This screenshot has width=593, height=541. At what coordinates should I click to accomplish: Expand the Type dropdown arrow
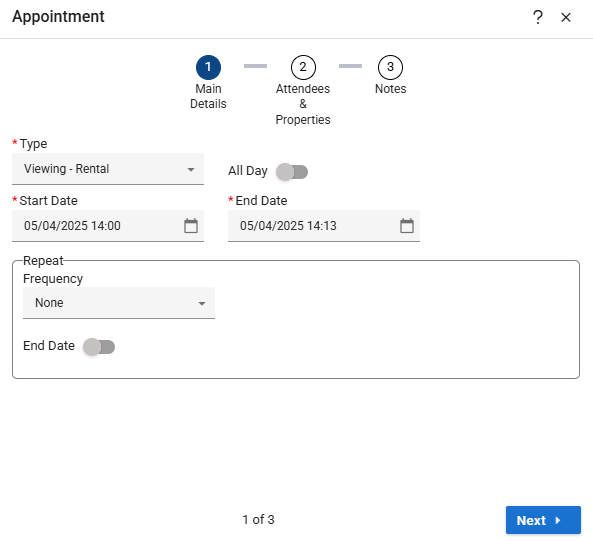[x=191, y=169]
